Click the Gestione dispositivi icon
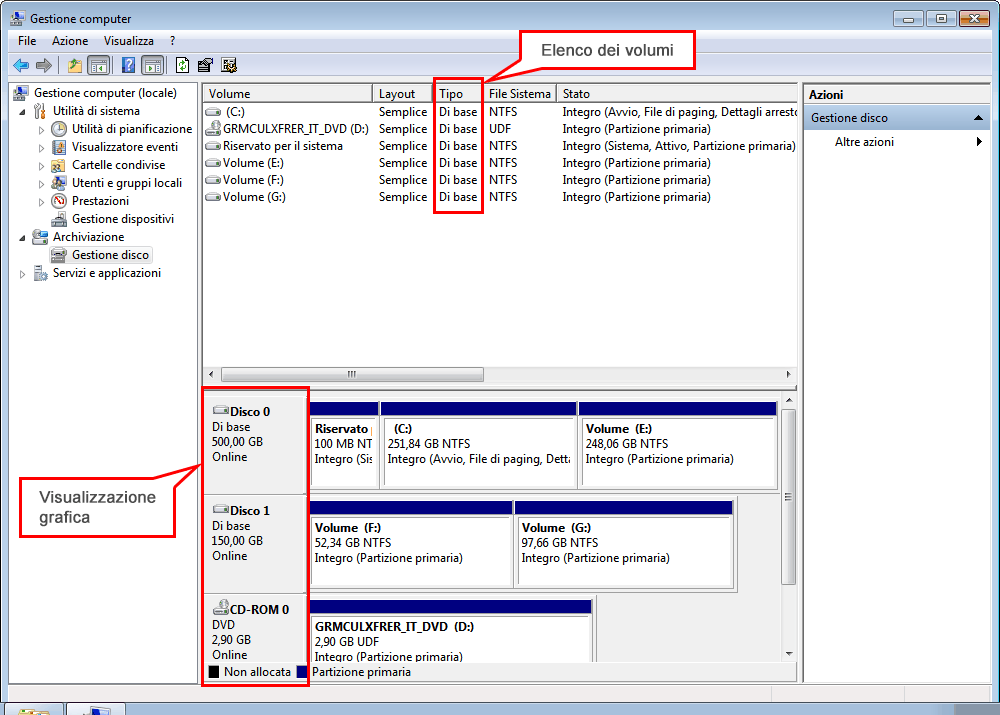Viewport: 1000px width, 715px height. tap(59, 219)
